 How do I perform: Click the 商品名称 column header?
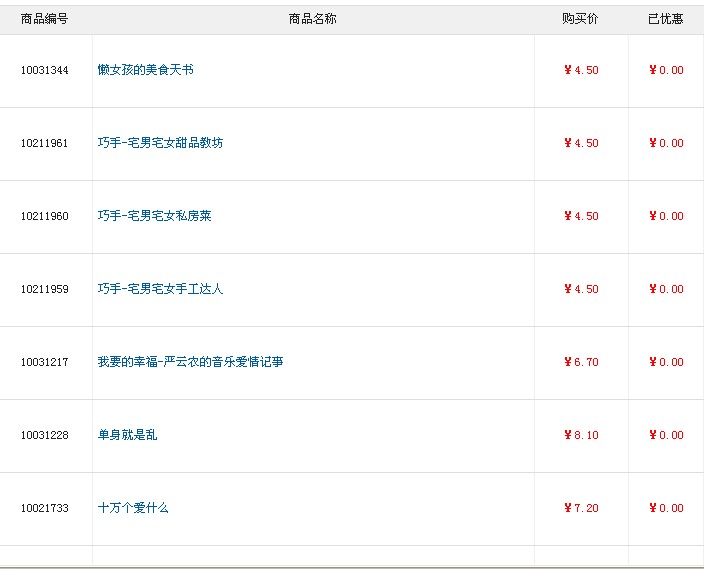(312, 19)
